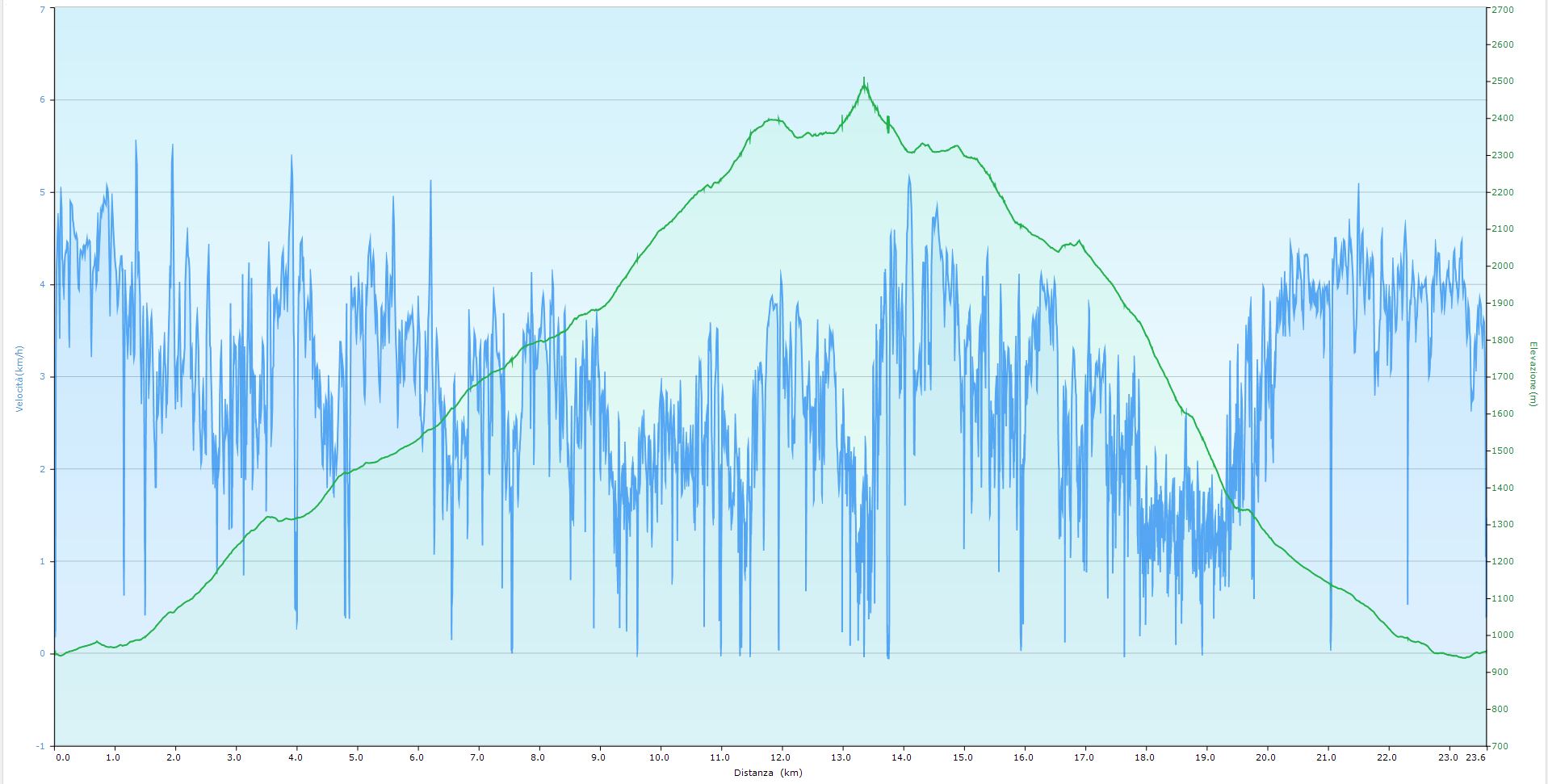Select the Velocità (km/h) left axis title

pos(19,379)
